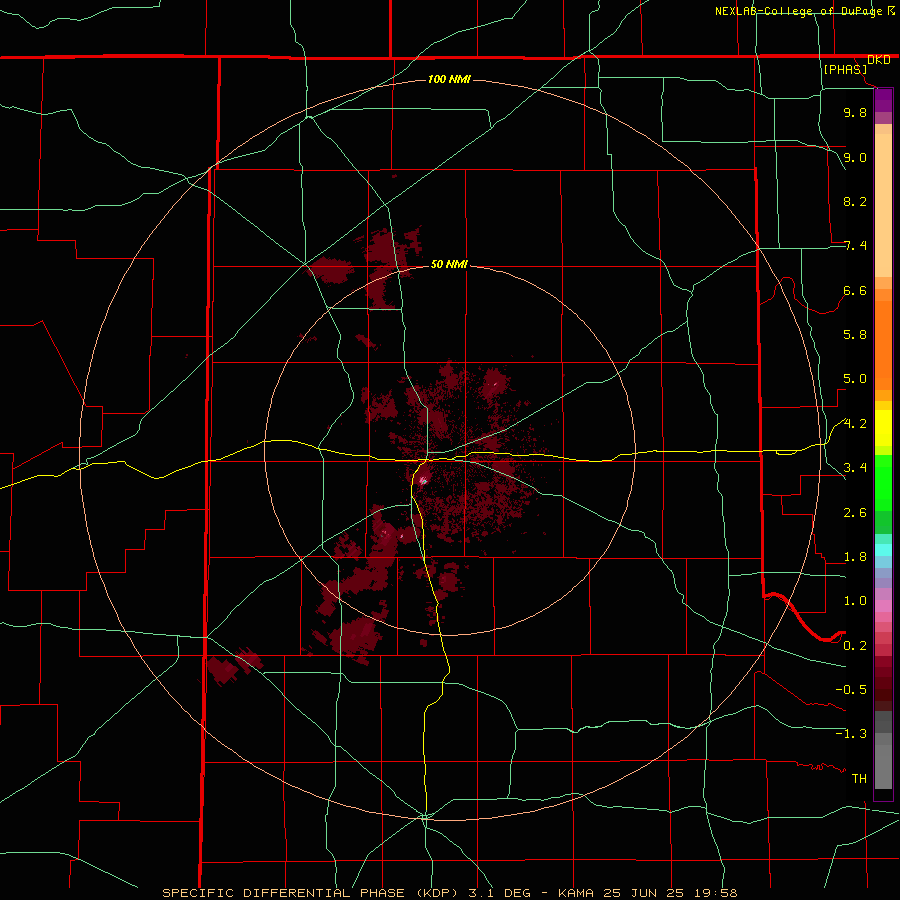
Task: Click the 6.6 legend value
Action: click(855, 290)
